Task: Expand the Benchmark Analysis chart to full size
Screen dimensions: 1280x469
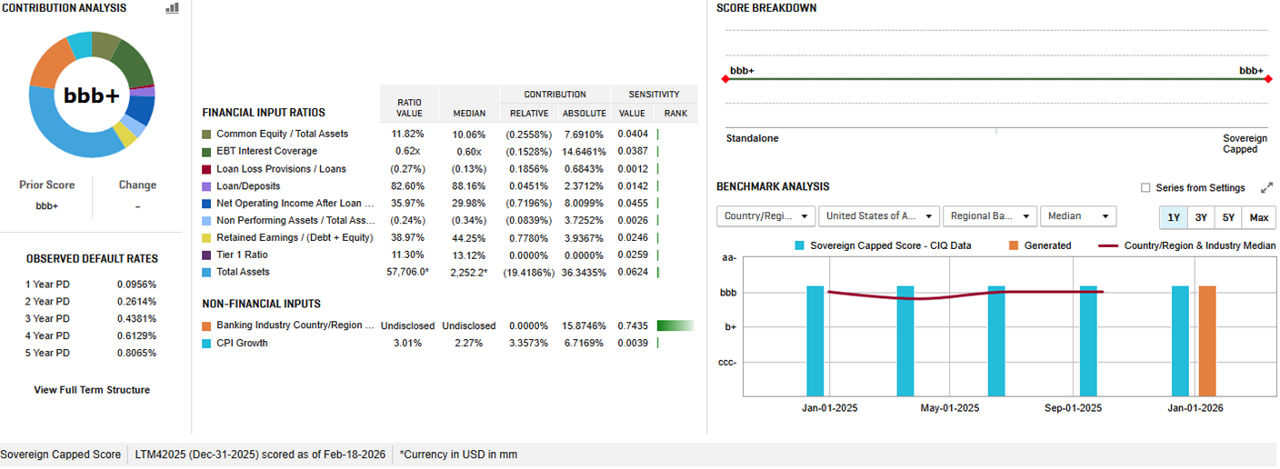Action: (1267, 187)
